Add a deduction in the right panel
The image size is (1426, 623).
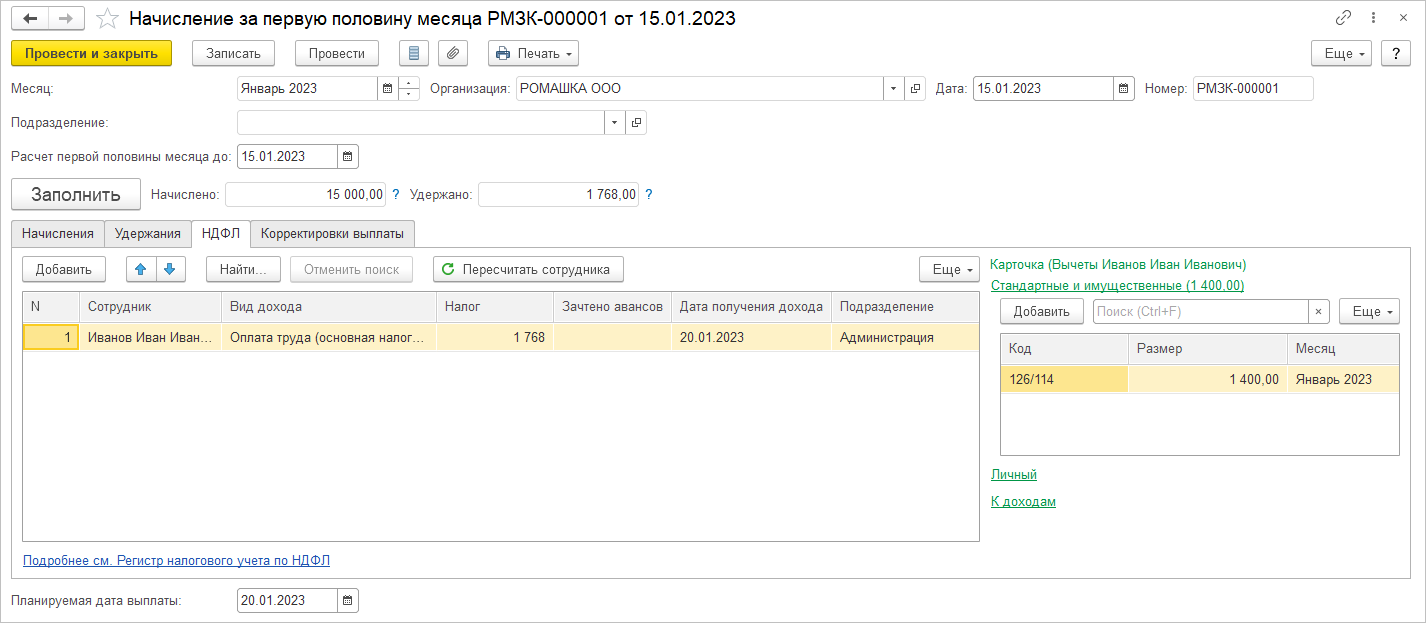tap(1042, 312)
